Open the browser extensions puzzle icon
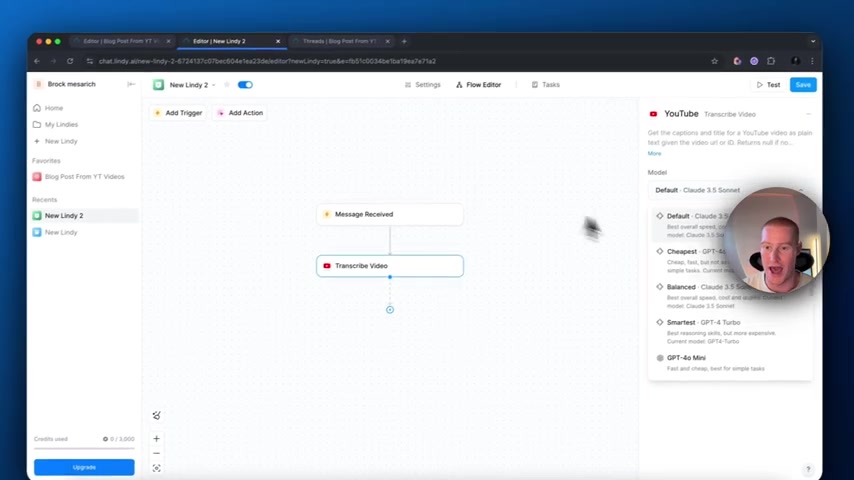The image size is (854, 480). (x=771, y=62)
